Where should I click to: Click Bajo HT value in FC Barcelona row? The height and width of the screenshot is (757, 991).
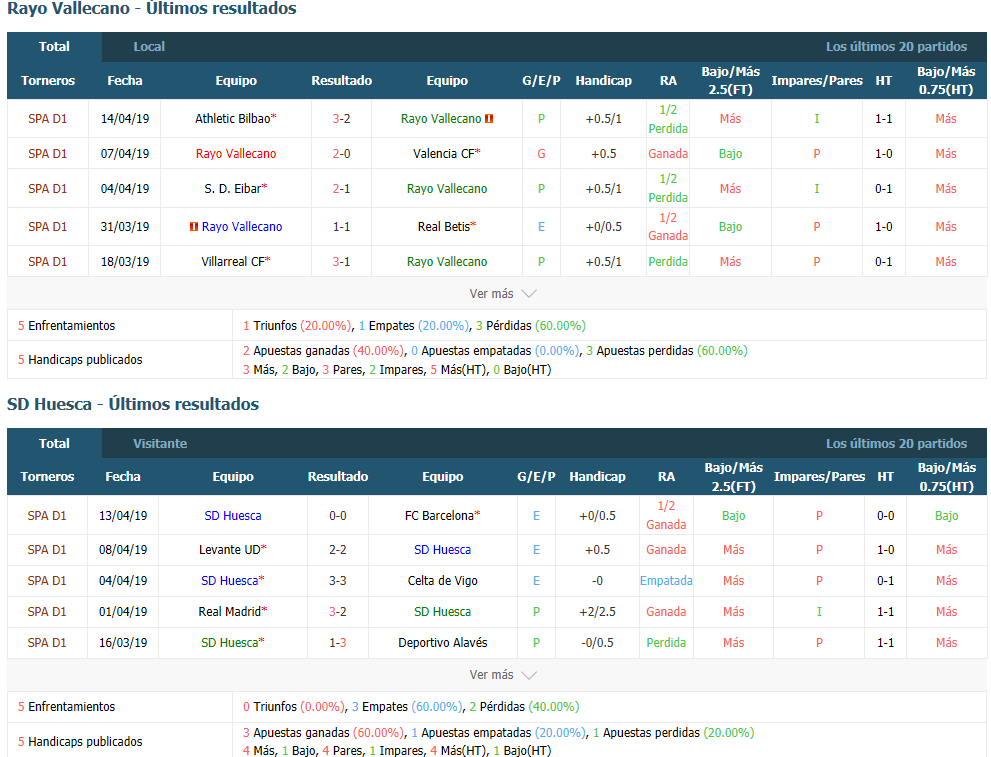tap(946, 516)
